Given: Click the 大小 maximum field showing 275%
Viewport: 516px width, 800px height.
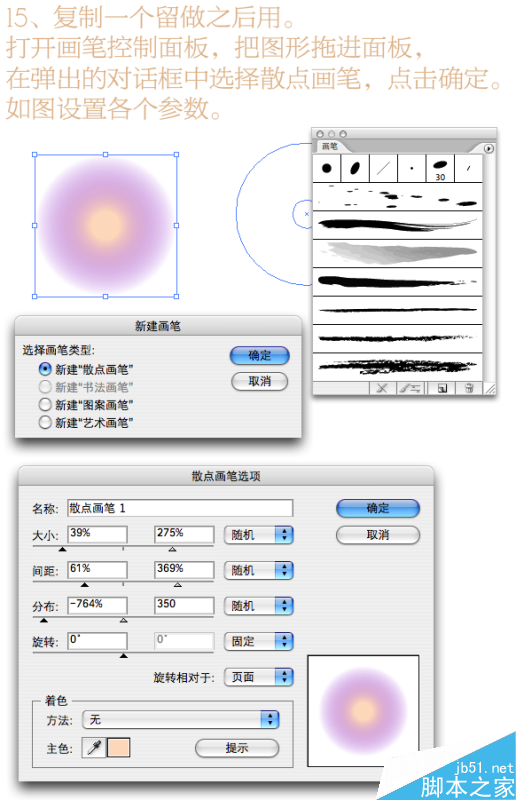Looking at the screenshot, I should (x=184, y=534).
